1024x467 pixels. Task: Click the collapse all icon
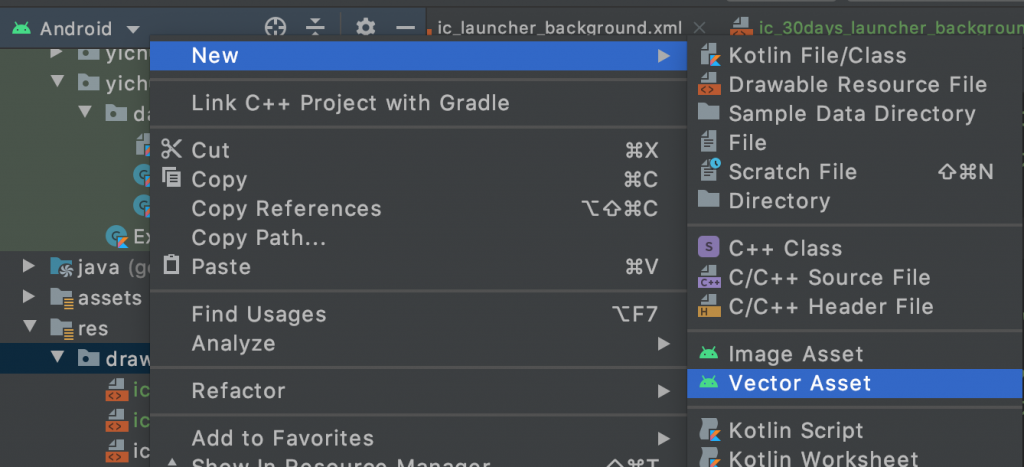click(x=316, y=28)
